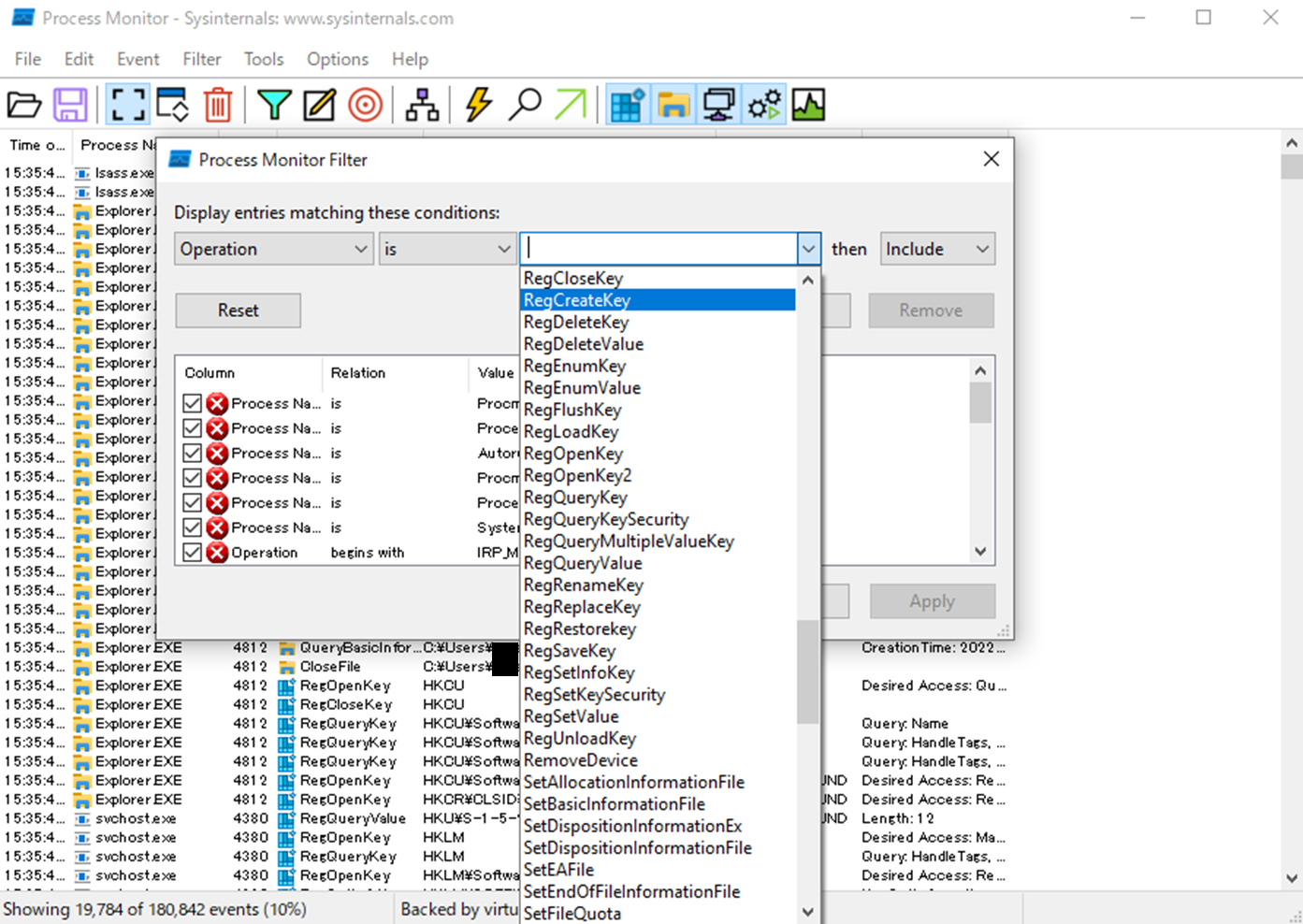Screen dimensions: 1303x924
Task: Click the Clear display trash icon
Action: 218,105
